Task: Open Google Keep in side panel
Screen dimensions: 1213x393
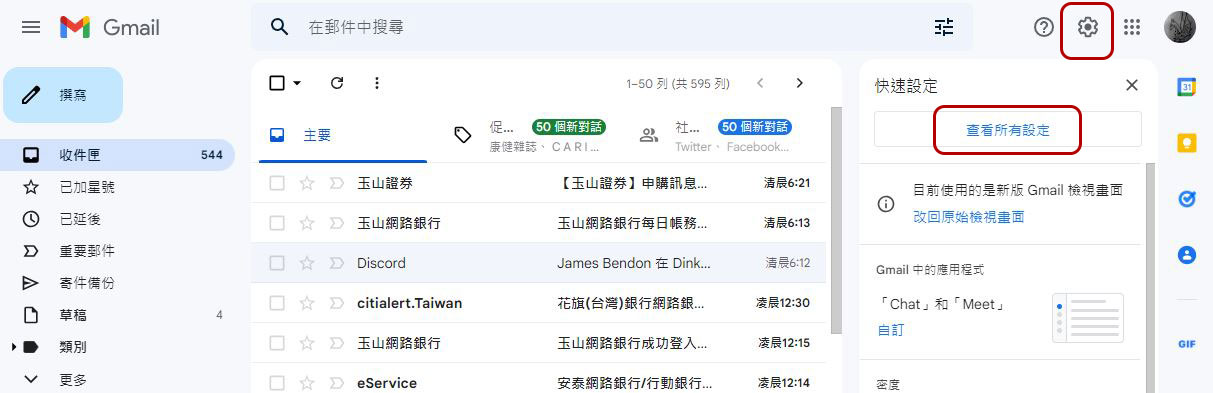Action: (1187, 143)
